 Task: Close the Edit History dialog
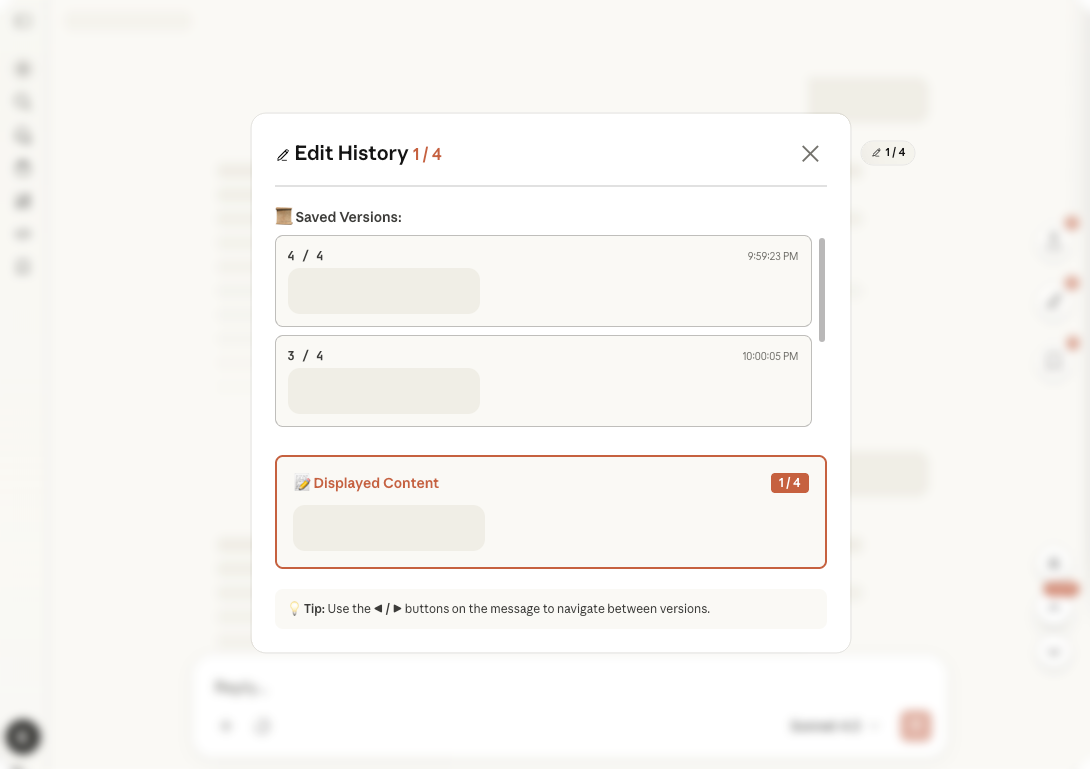tap(810, 153)
